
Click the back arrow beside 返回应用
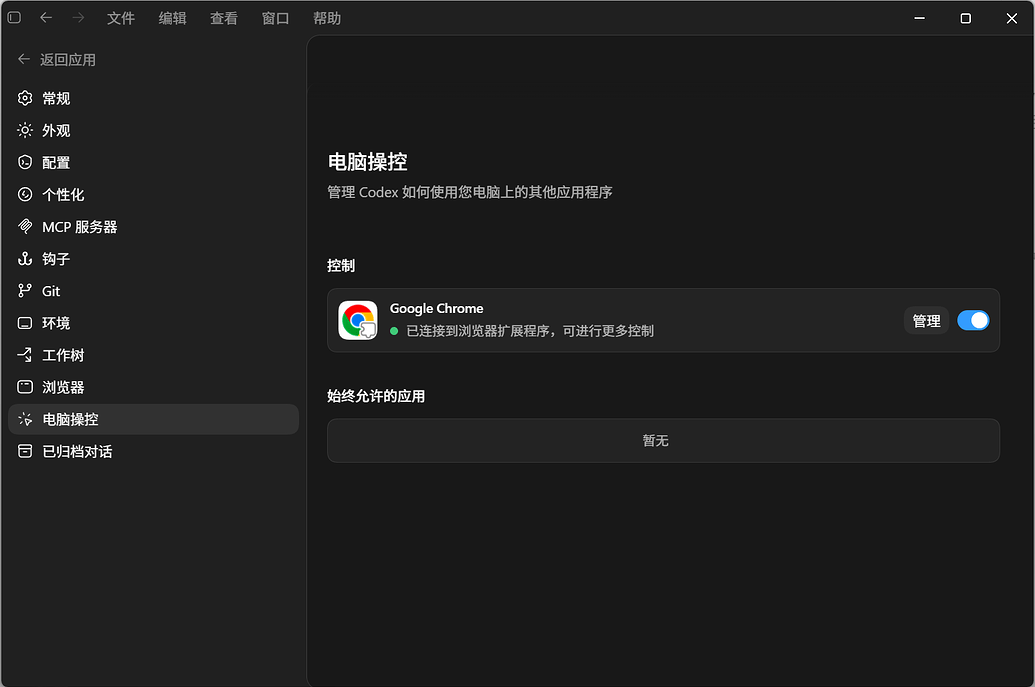(24, 59)
